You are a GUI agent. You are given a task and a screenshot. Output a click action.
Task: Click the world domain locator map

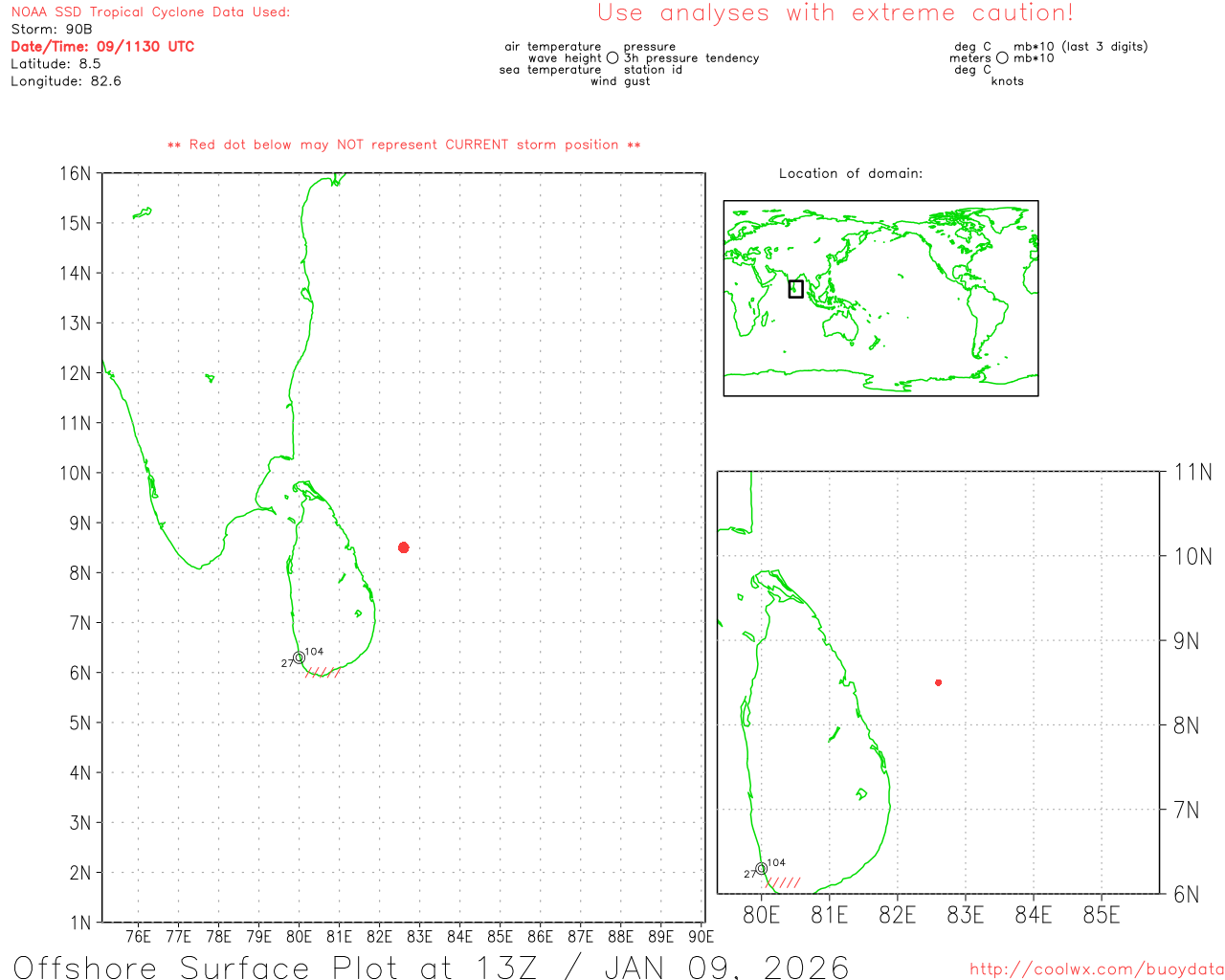(880, 298)
